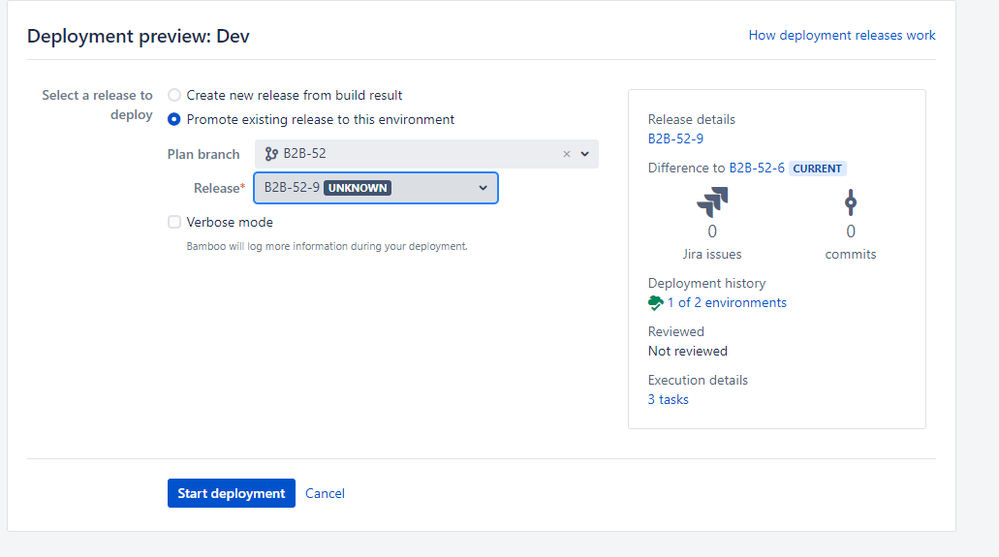Expand the Plan branch dropdown arrow
999x557 pixels.
click(585, 154)
